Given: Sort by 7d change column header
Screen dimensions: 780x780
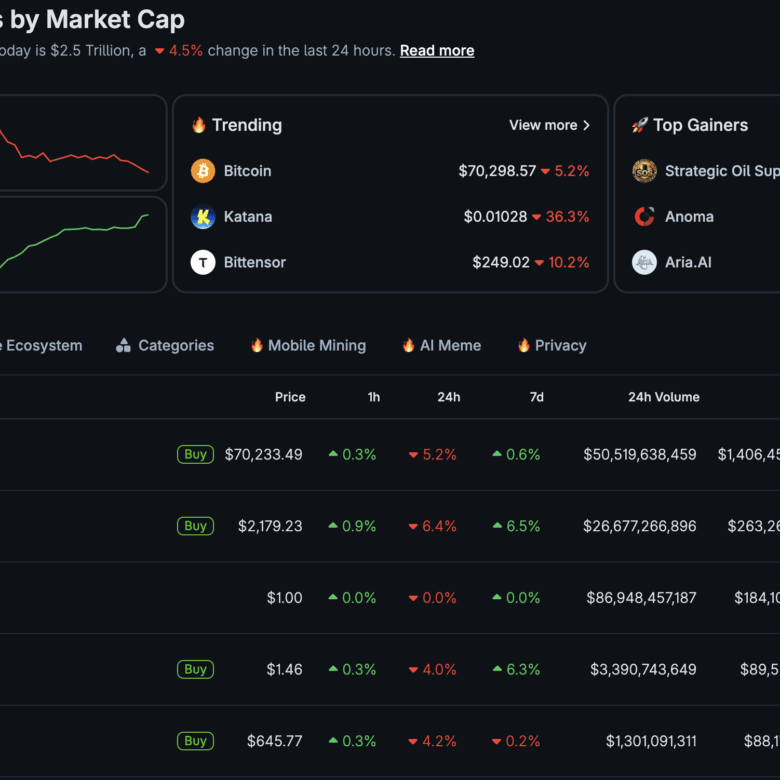Looking at the screenshot, I should coord(536,397).
